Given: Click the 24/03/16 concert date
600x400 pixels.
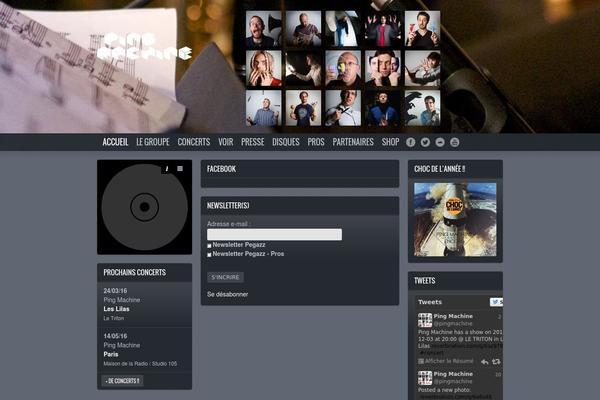Looking at the screenshot, I should pyautogui.click(x=115, y=291).
